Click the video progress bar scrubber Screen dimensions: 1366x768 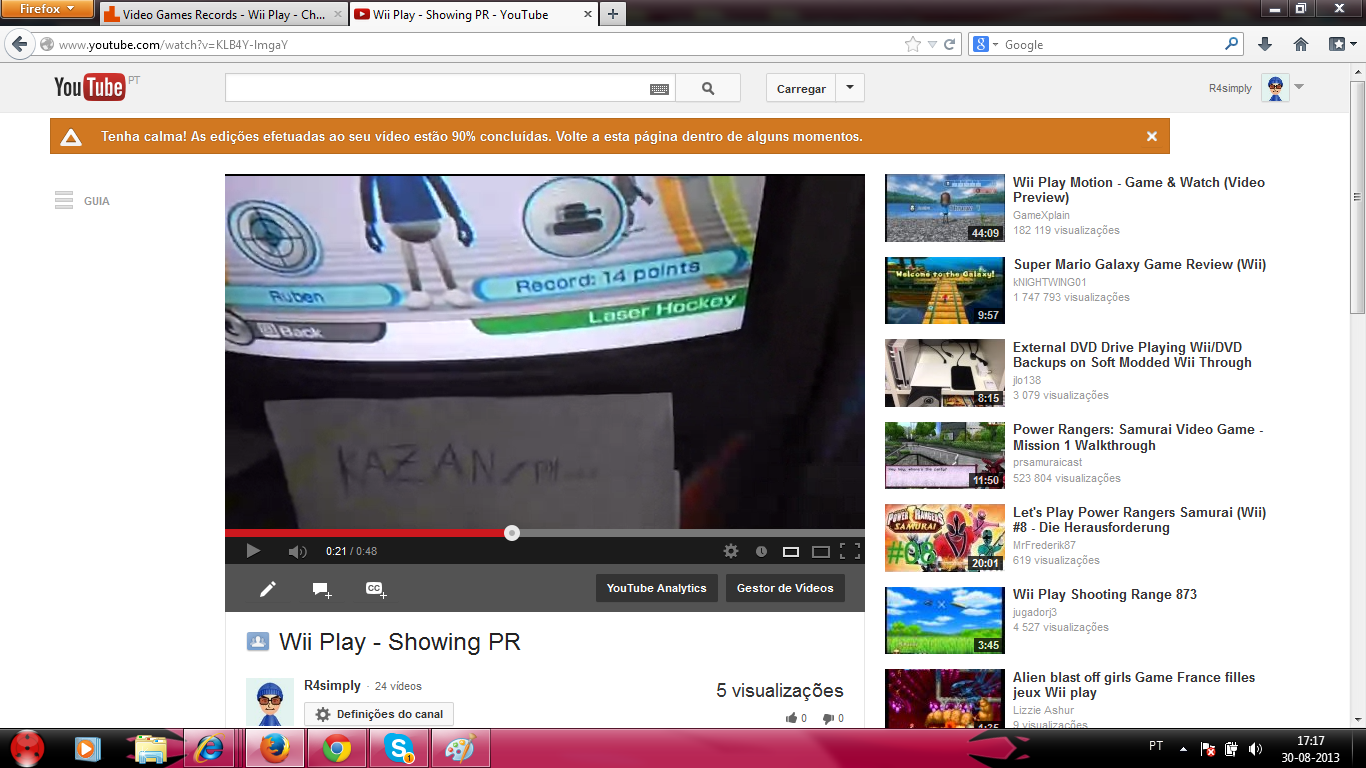point(512,533)
